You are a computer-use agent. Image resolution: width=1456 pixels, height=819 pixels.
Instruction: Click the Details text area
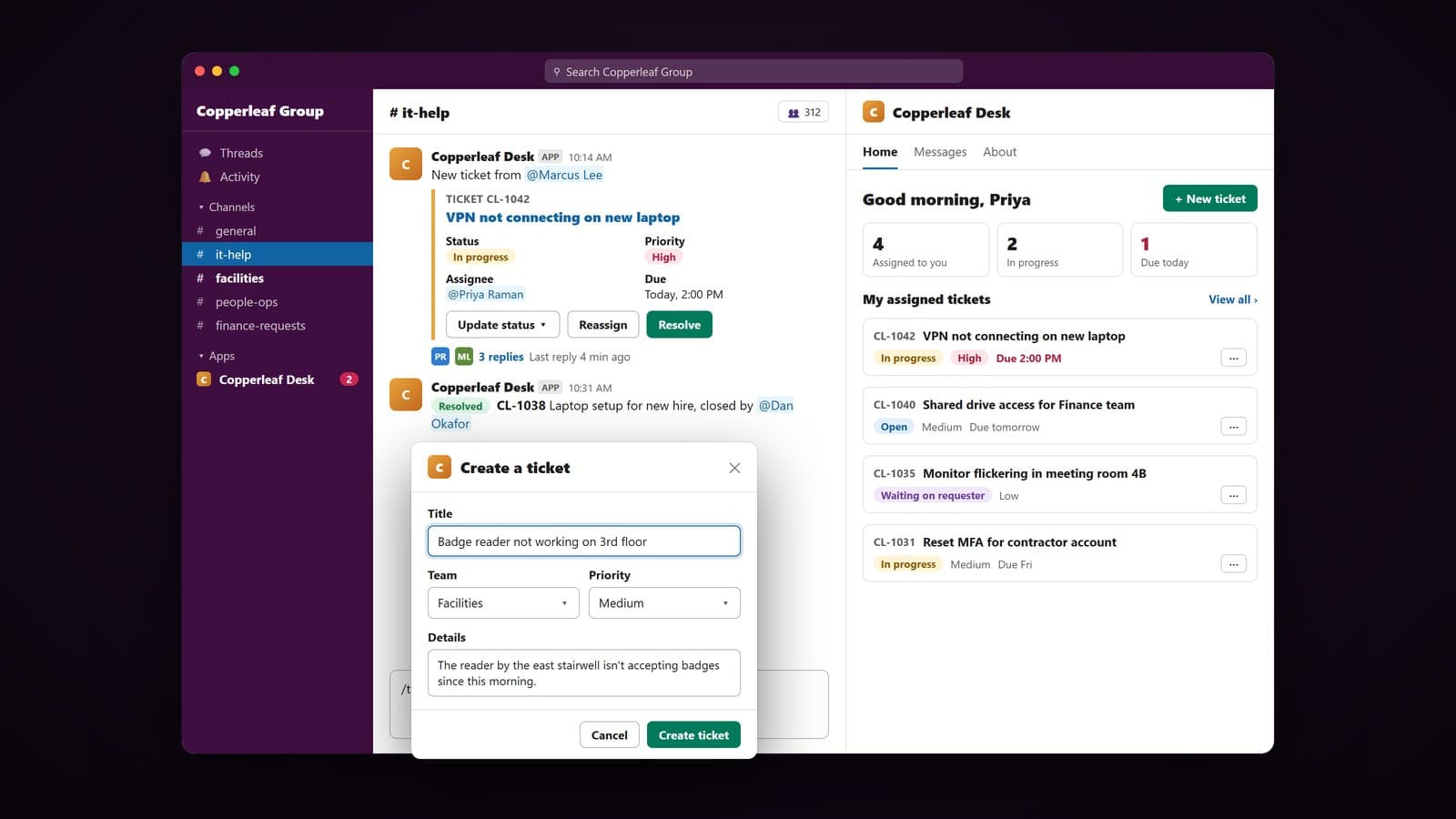pos(584,673)
